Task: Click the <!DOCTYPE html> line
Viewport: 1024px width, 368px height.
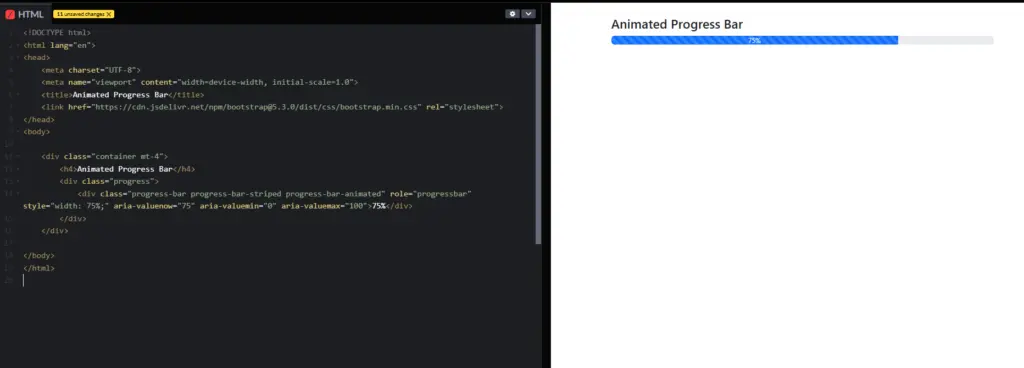Action: 57,33
